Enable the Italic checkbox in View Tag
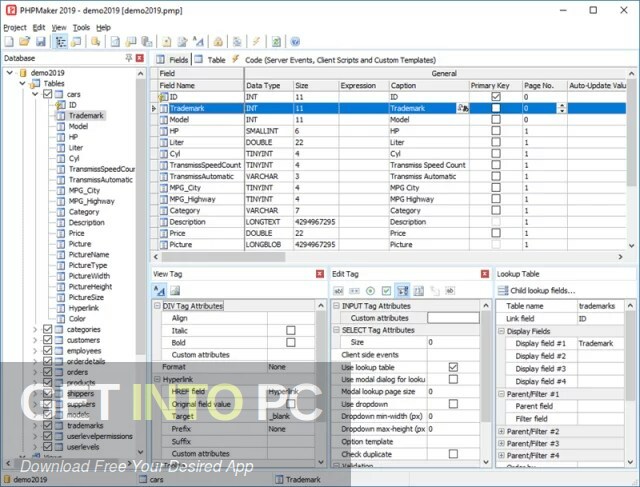The image size is (640, 487). 291,330
